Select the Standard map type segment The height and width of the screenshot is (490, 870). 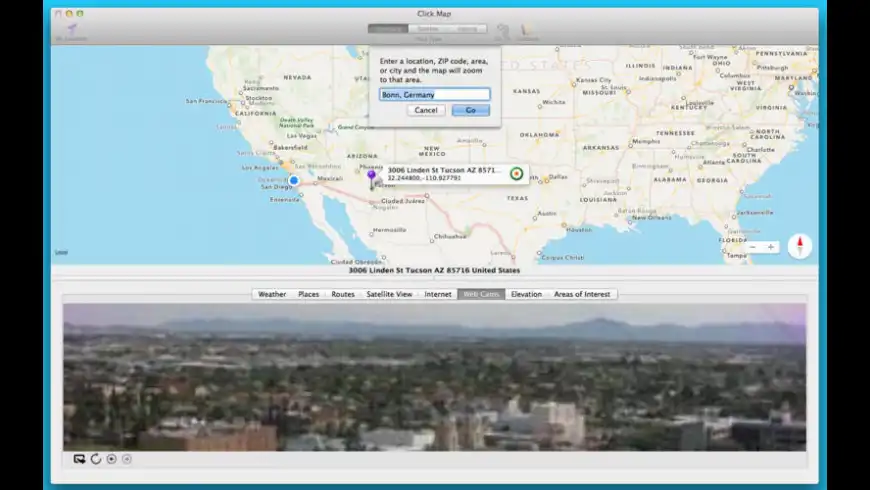[388, 29]
